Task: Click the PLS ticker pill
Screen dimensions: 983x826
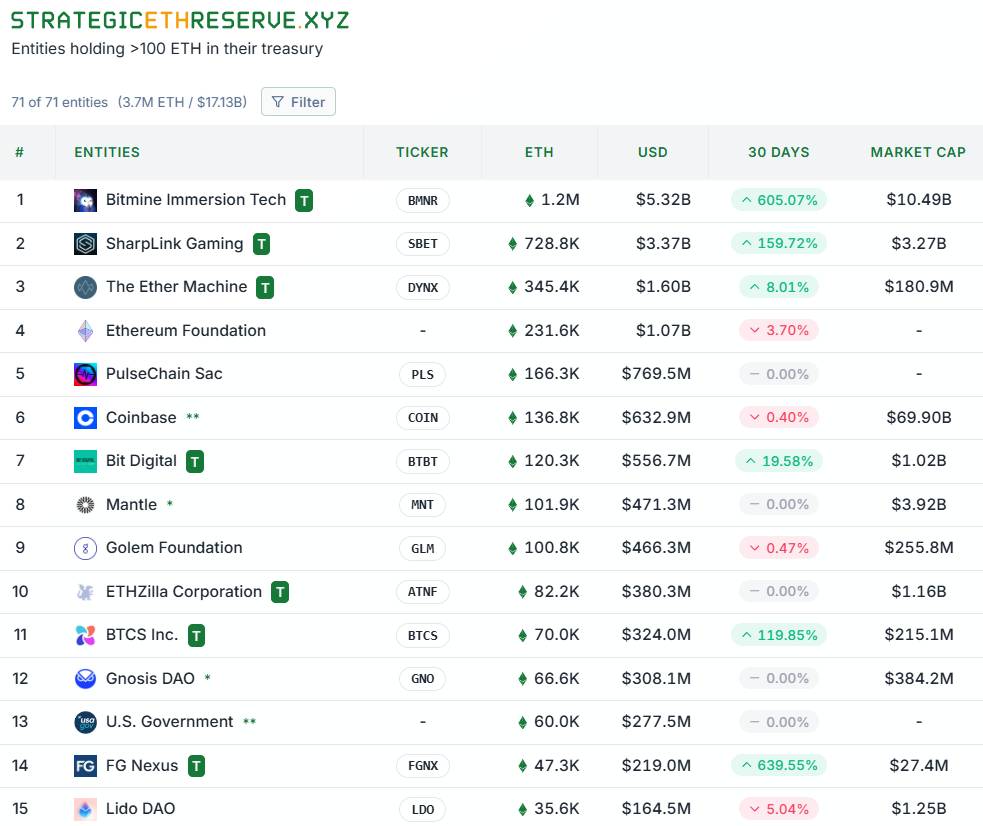Action: click(423, 375)
